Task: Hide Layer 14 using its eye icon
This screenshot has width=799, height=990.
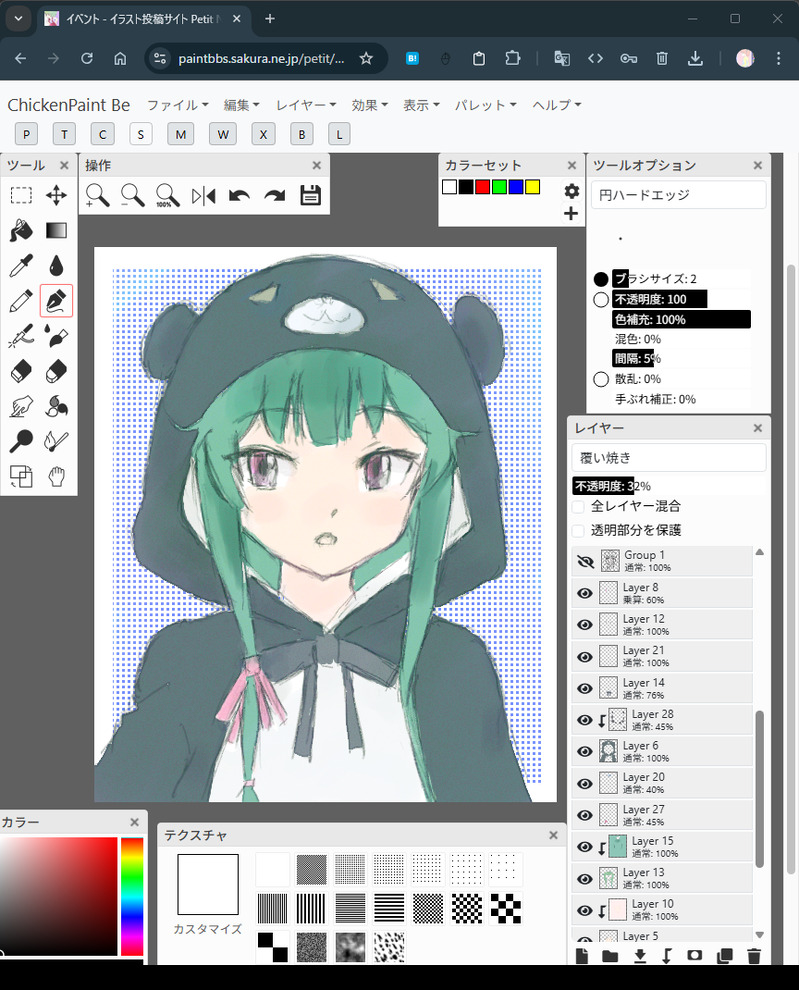Action: point(586,688)
